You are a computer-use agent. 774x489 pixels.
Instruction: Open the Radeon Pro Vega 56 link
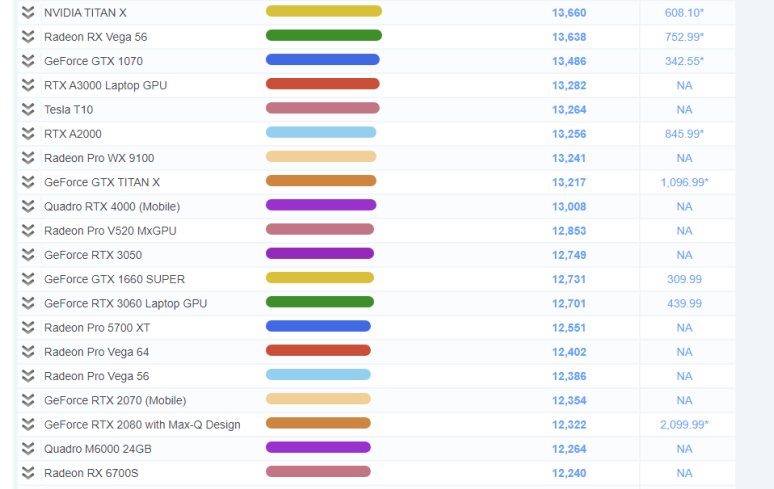(x=97, y=376)
